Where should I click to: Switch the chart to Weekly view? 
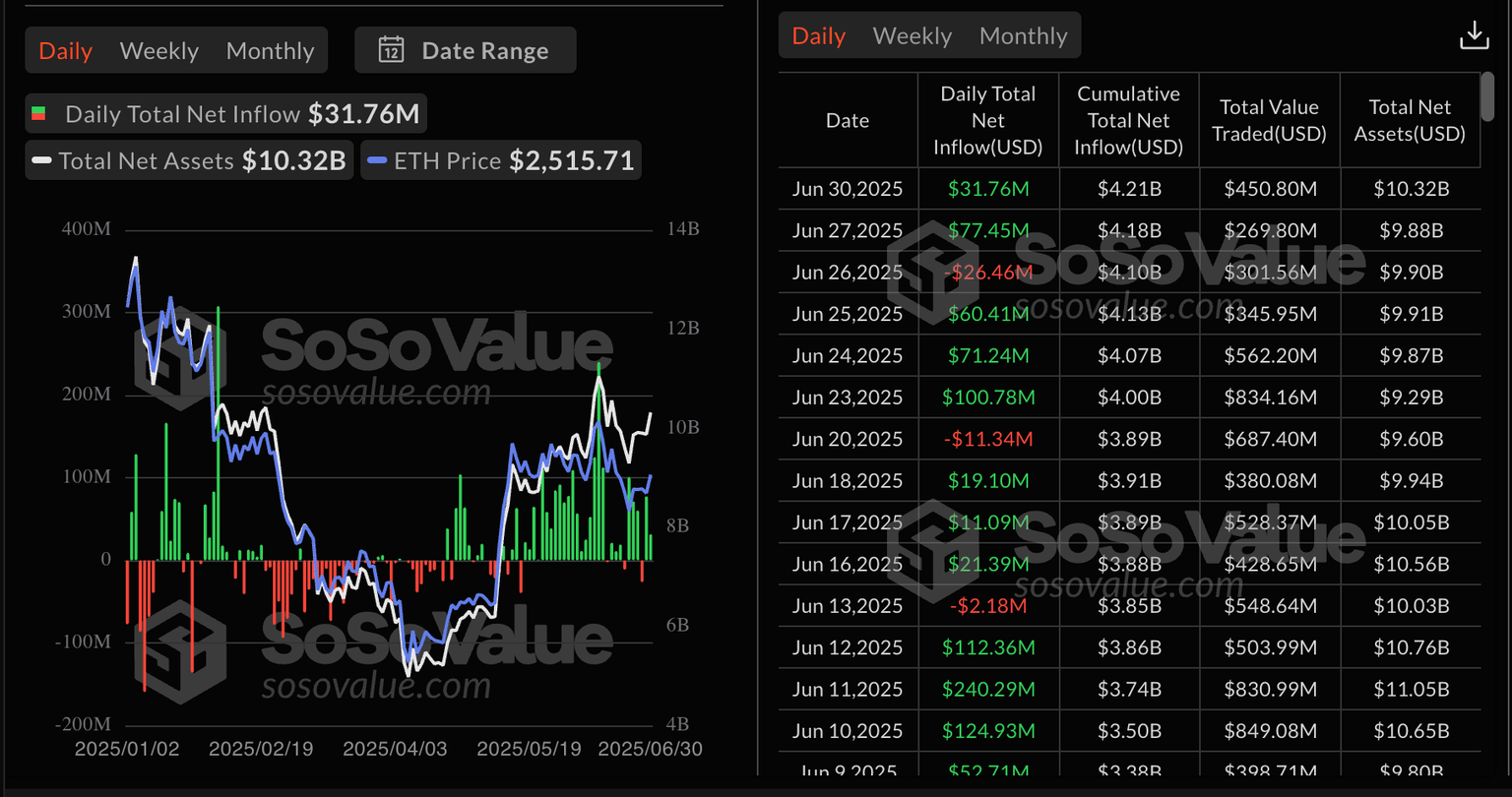pos(159,51)
